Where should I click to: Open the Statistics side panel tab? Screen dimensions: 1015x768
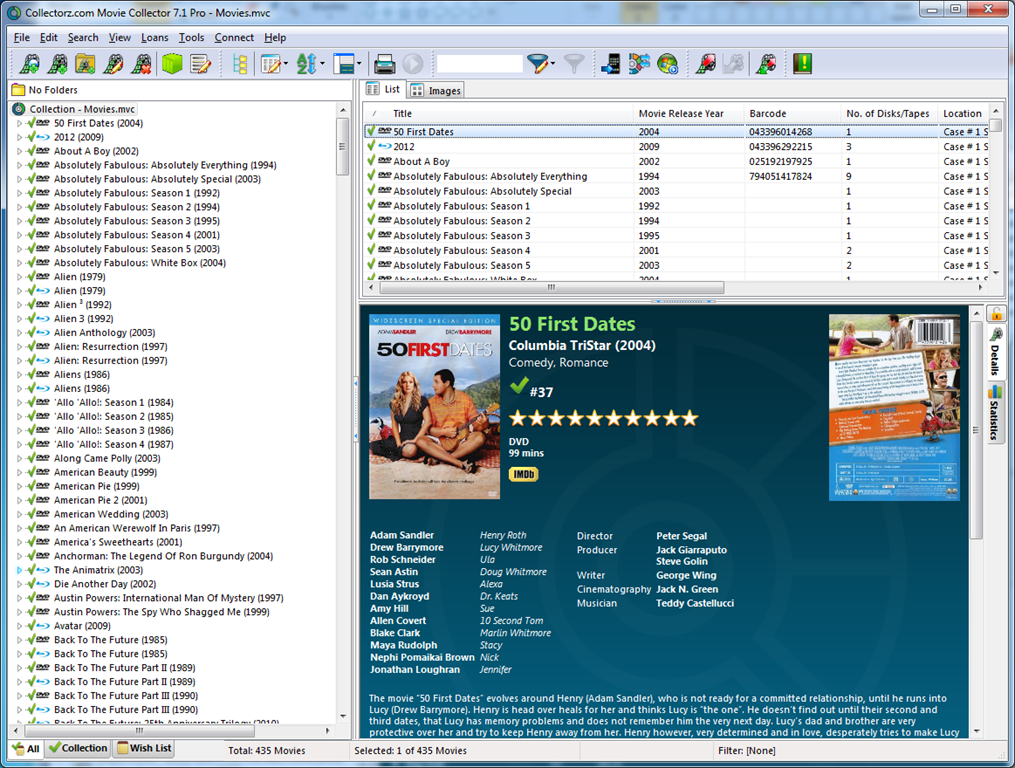click(x=996, y=412)
